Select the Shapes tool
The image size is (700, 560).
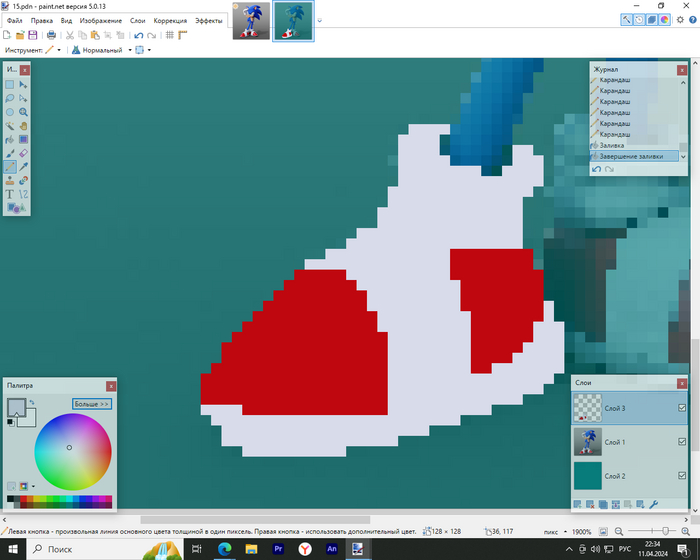(x=17, y=208)
